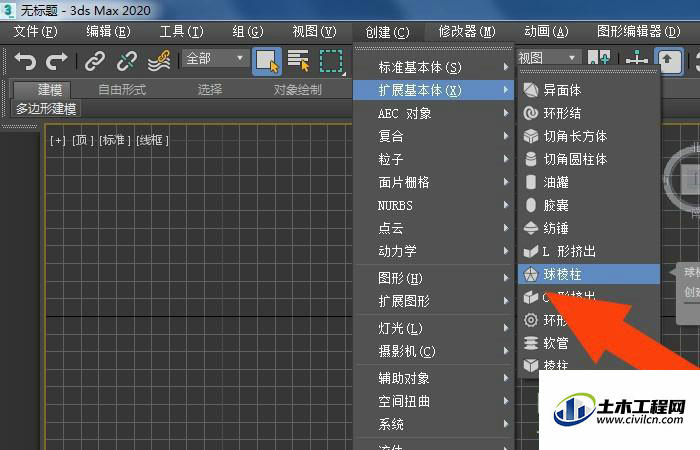The width and height of the screenshot is (700, 450).
Task: Open the 摄影机(C) submenu
Action: pos(433,351)
